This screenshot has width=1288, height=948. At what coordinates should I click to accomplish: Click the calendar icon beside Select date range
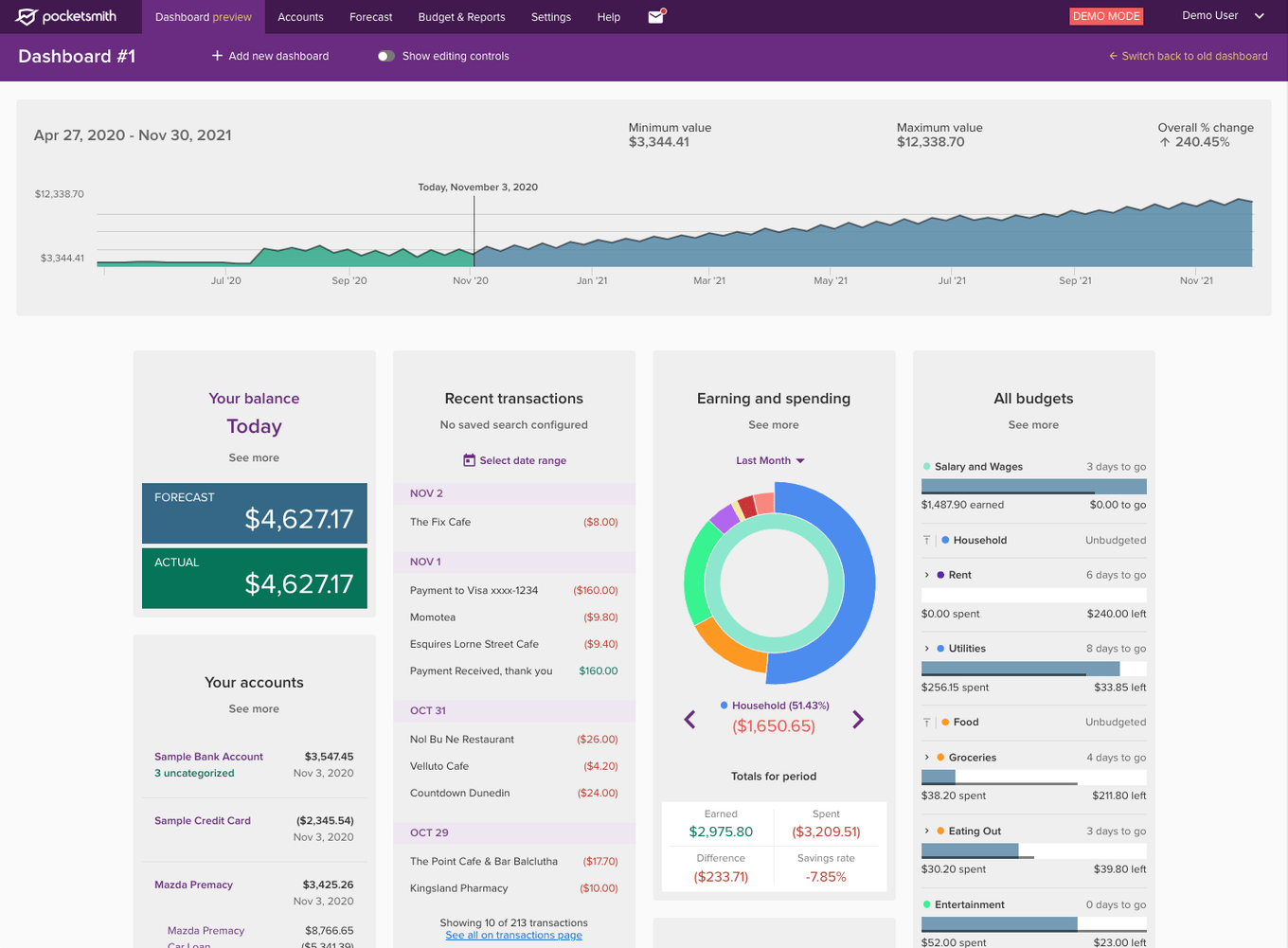[469, 460]
